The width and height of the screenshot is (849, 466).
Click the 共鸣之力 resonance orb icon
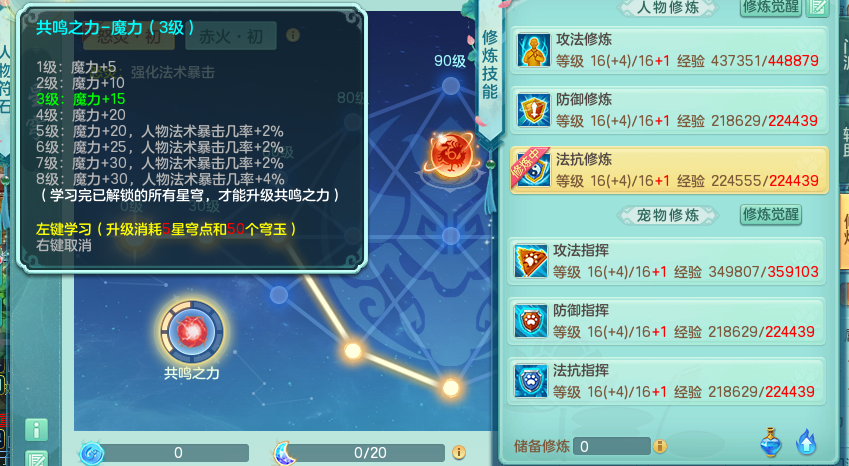click(192, 331)
